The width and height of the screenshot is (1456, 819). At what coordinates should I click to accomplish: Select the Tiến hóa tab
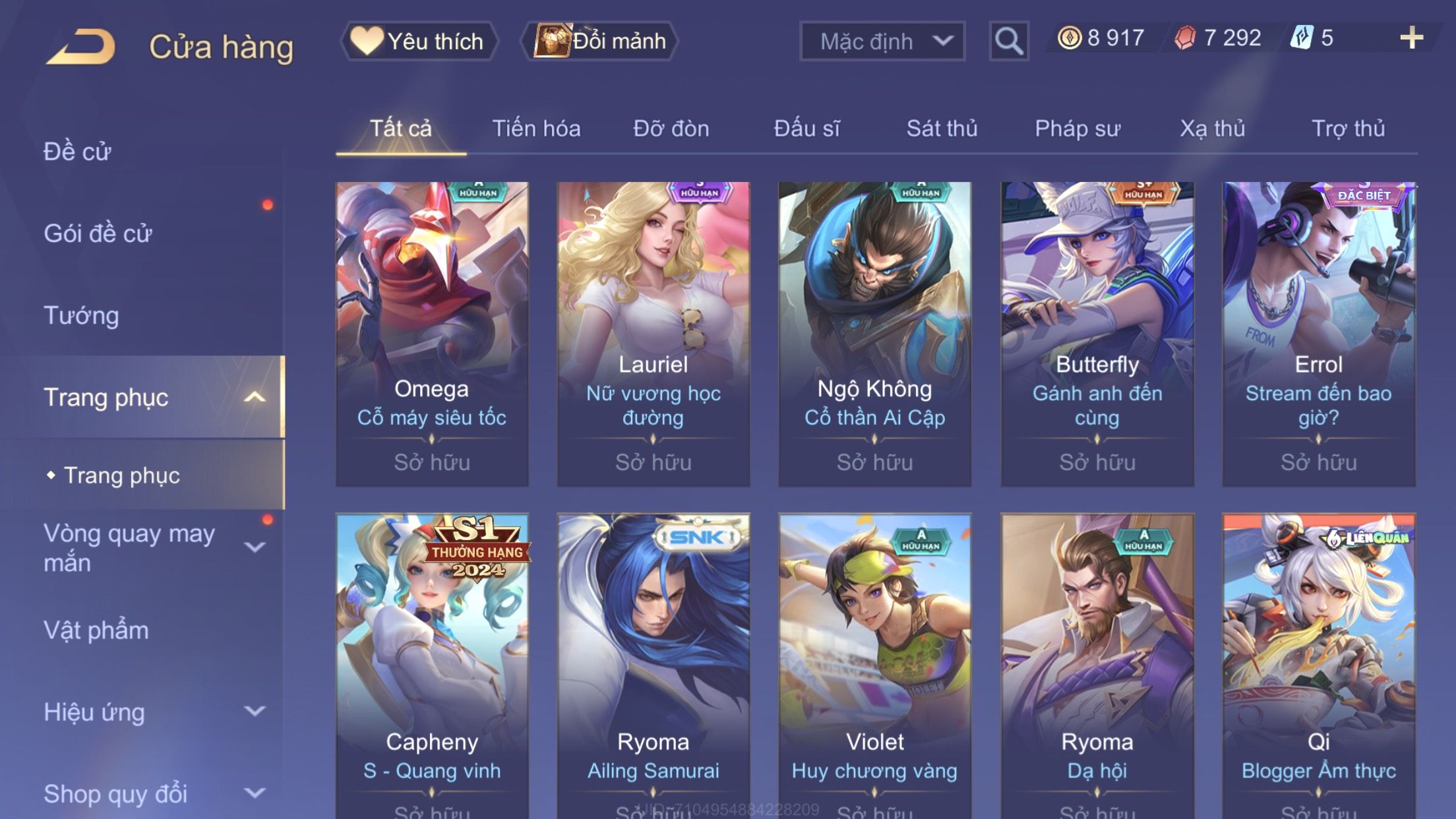pyautogui.click(x=536, y=129)
